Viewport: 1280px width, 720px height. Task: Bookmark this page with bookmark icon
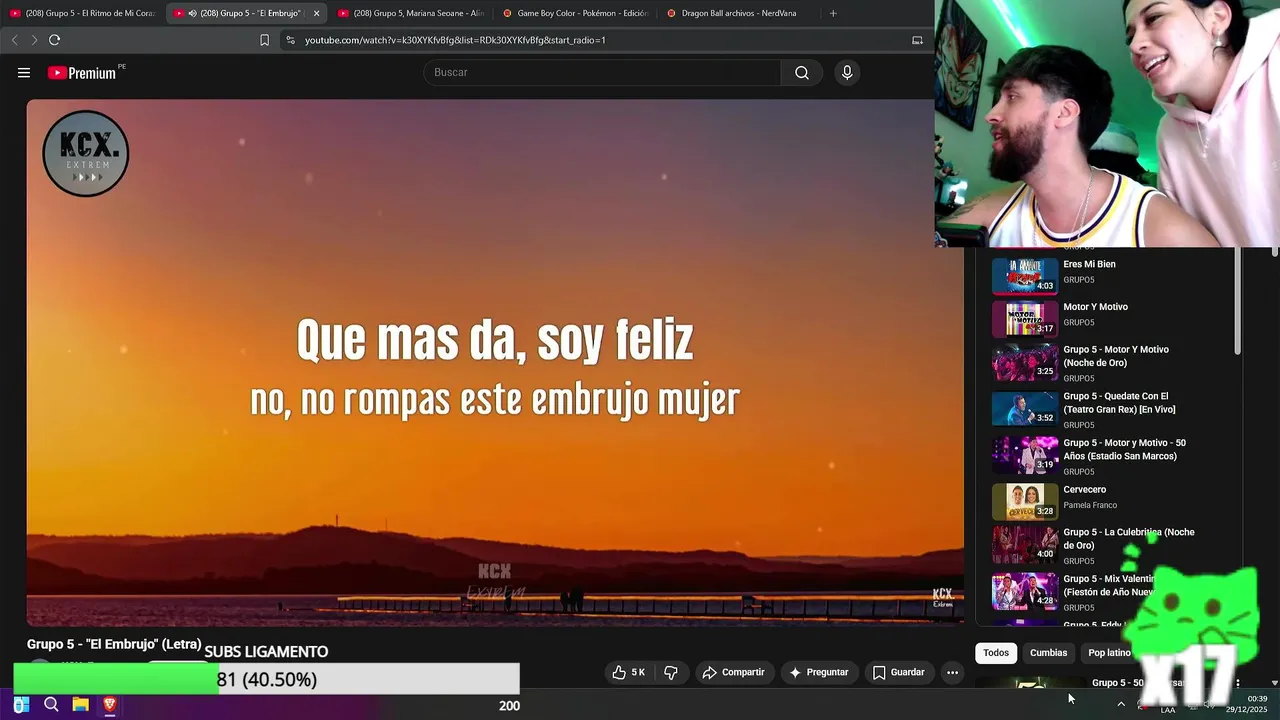(x=264, y=40)
